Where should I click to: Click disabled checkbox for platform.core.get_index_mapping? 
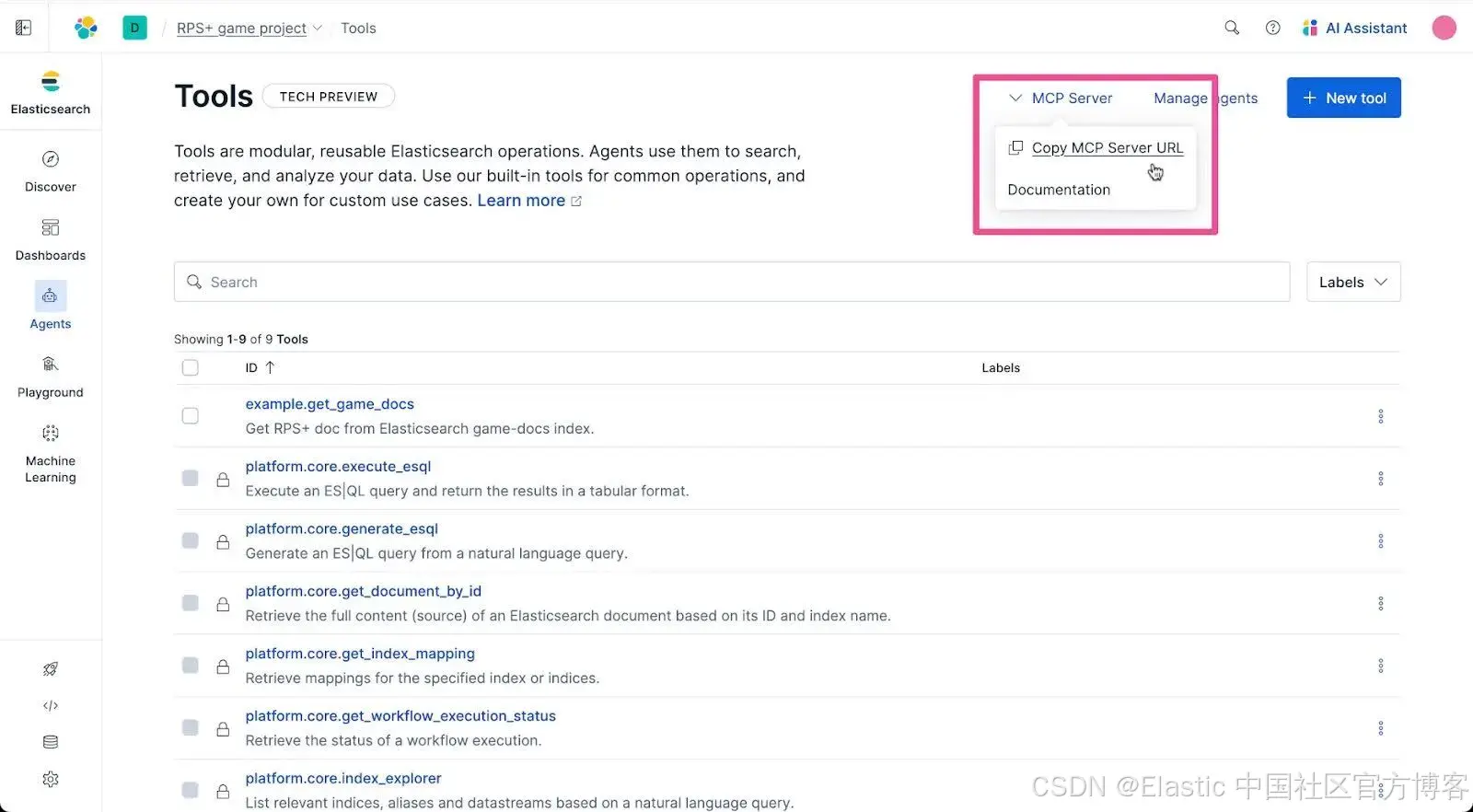pos(191,665)
